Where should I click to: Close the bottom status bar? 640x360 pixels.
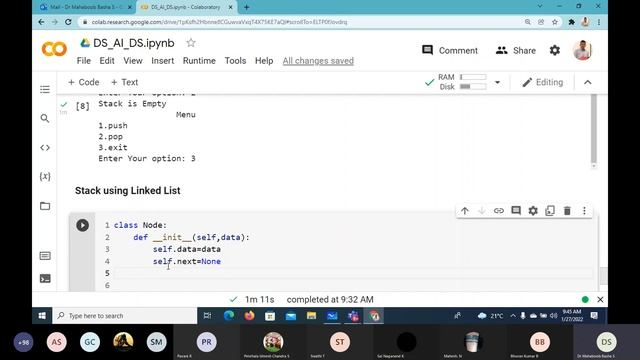600,300
